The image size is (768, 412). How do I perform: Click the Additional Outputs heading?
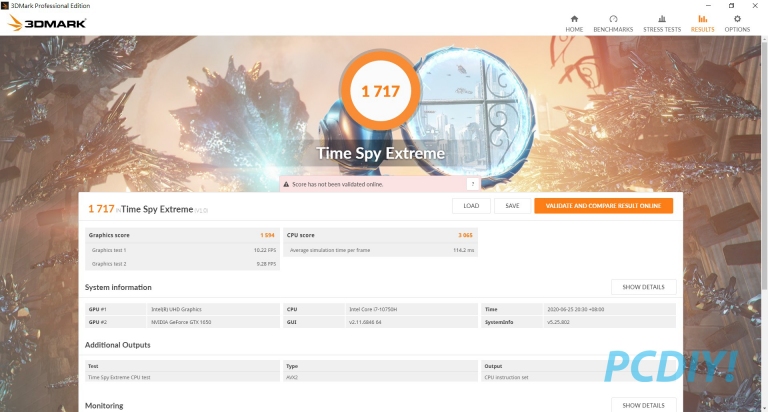(x=118, y=345)
